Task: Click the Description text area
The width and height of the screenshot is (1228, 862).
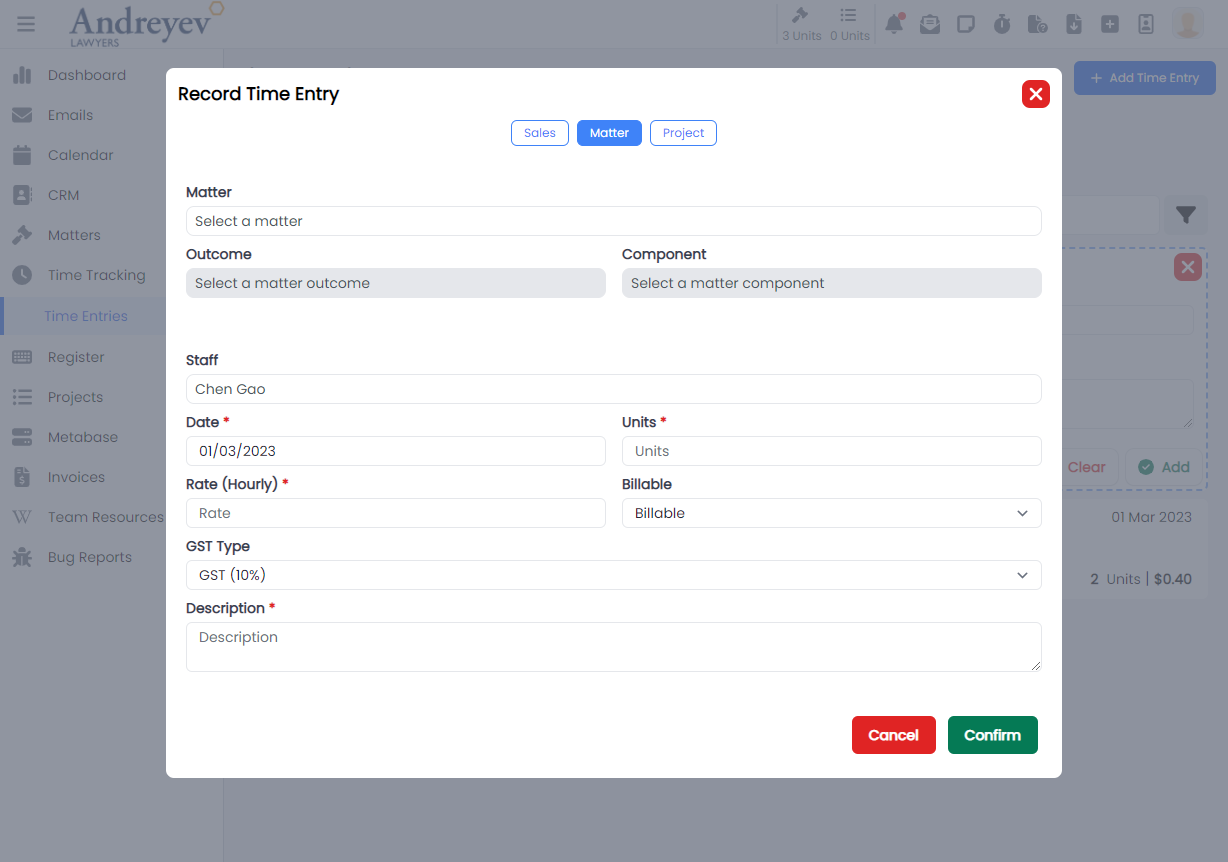Action: pos(613,646)
